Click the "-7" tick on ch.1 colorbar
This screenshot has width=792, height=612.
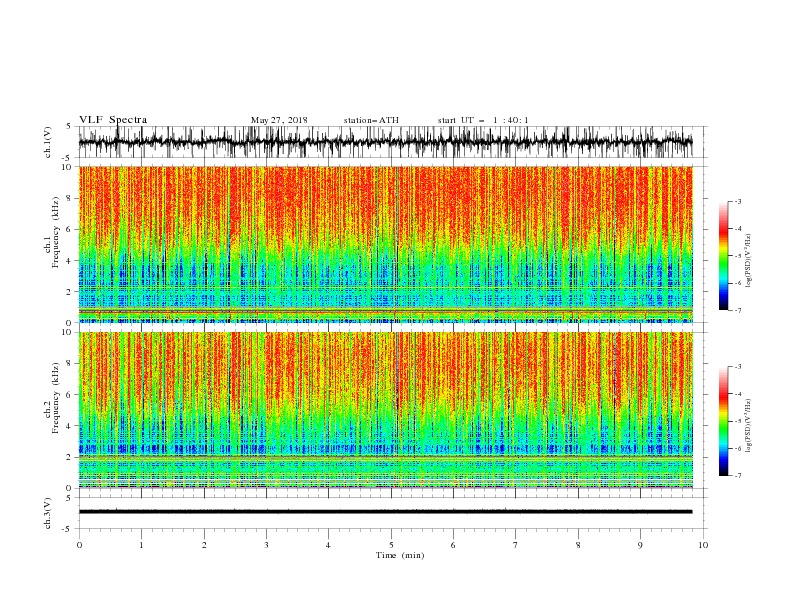click(738, 310)
